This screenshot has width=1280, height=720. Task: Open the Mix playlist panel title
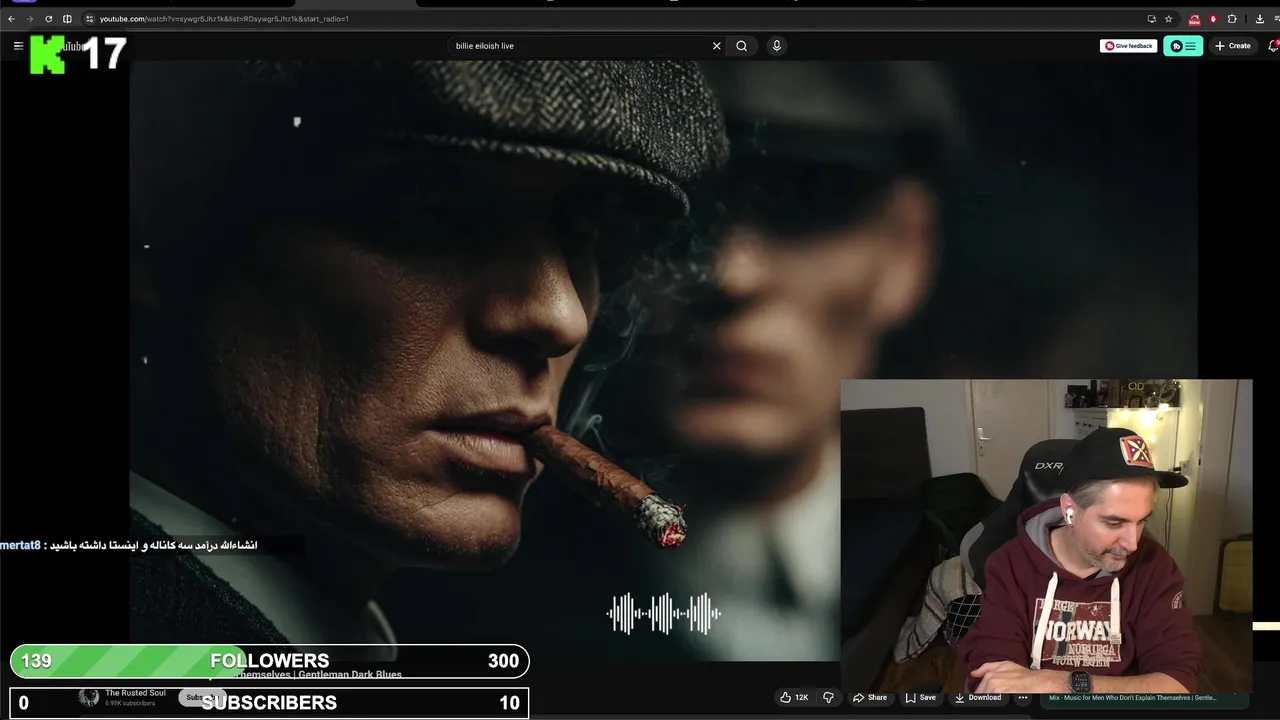(x=1133, y=697)
